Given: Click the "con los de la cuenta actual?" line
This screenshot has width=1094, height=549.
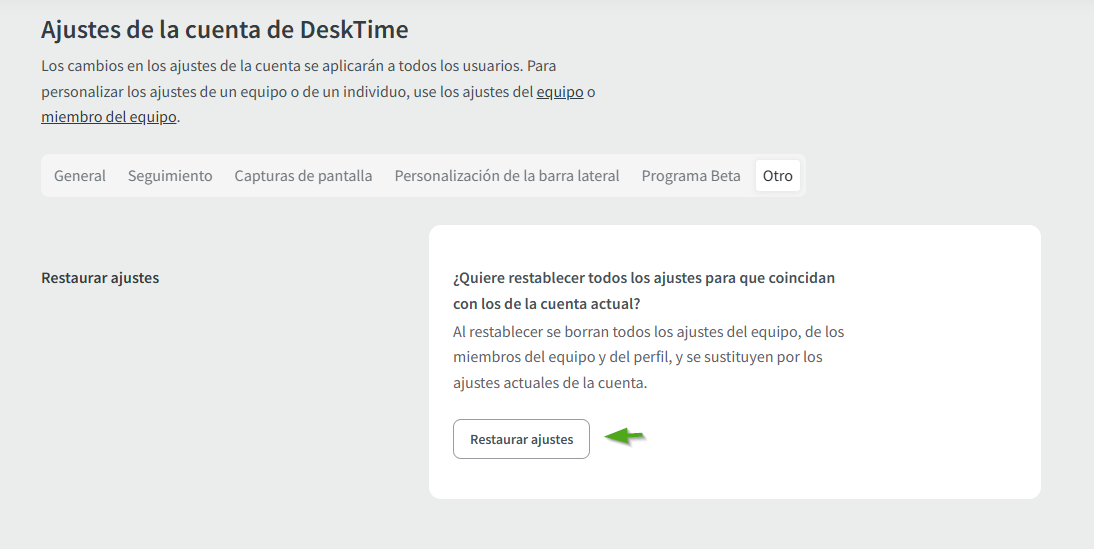Looking at the screenshot, I should [x=546, y=304].
